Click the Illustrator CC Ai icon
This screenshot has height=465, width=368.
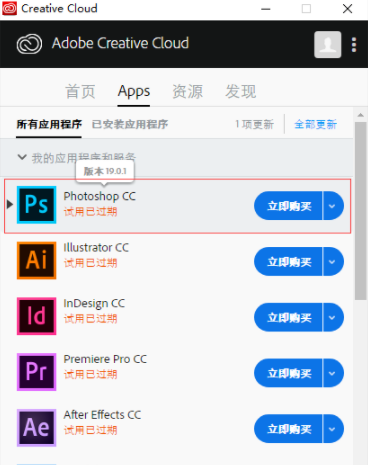pos(36,260)
